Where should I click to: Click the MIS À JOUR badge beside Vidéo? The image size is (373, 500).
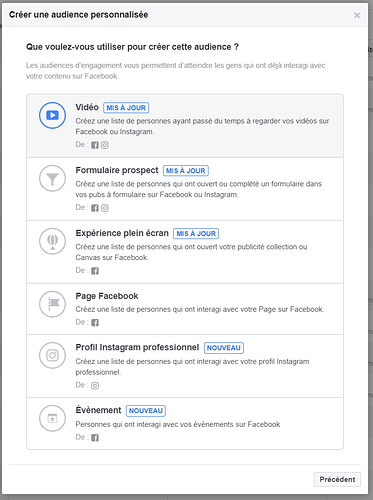126,108
